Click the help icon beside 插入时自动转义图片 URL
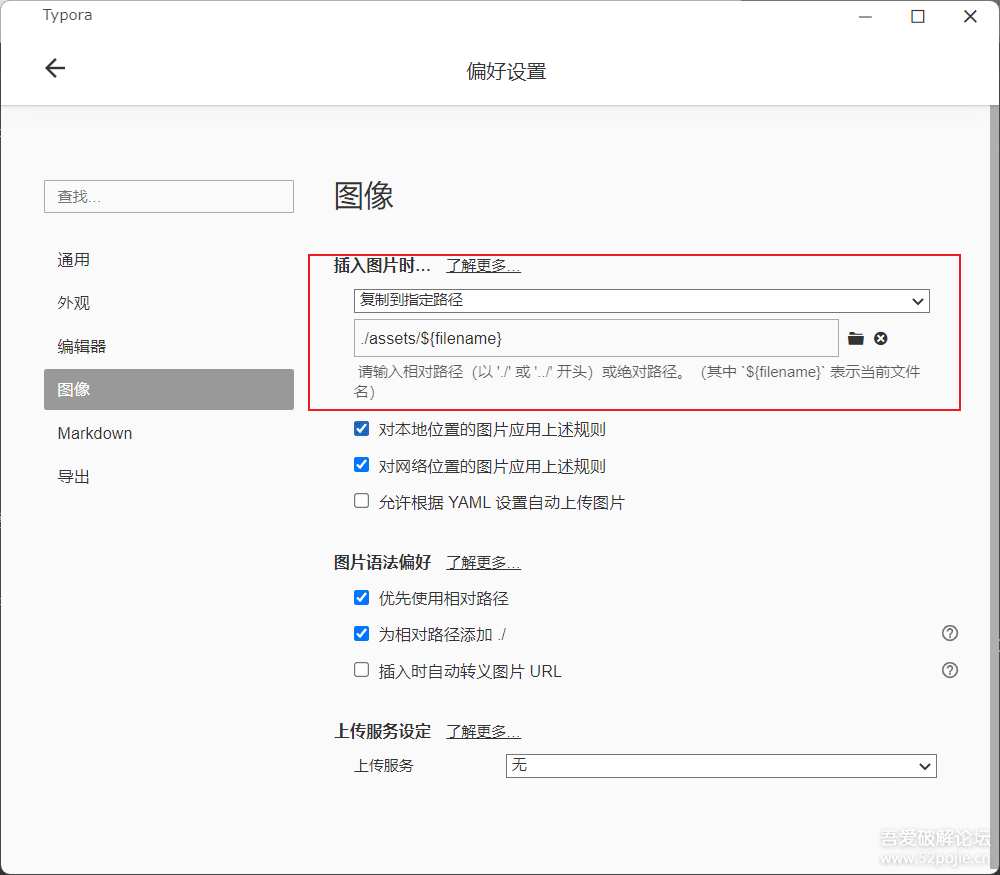Viewport: 1000px width, 875px height. pos(949,670)
